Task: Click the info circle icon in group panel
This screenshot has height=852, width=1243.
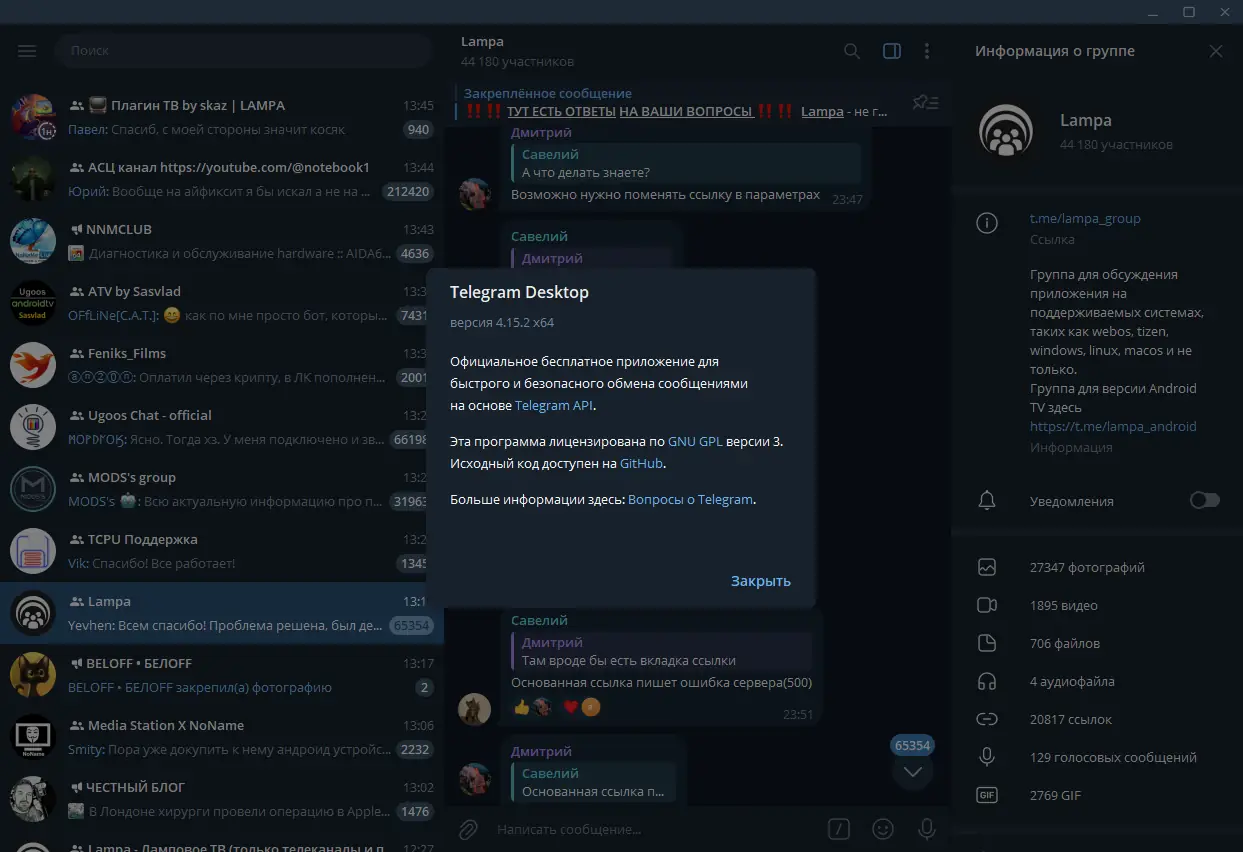Action: [987, 223]
